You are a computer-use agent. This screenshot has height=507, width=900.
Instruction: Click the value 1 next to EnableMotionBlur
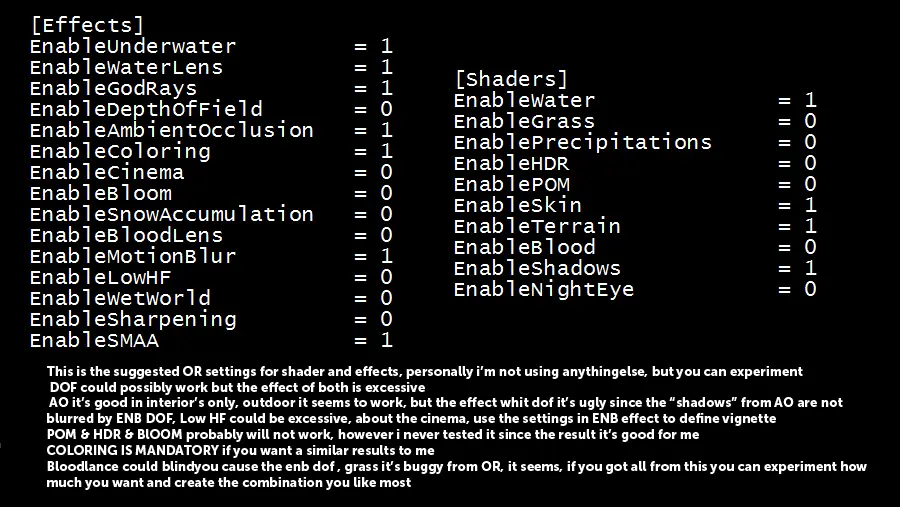coord(387,256)
